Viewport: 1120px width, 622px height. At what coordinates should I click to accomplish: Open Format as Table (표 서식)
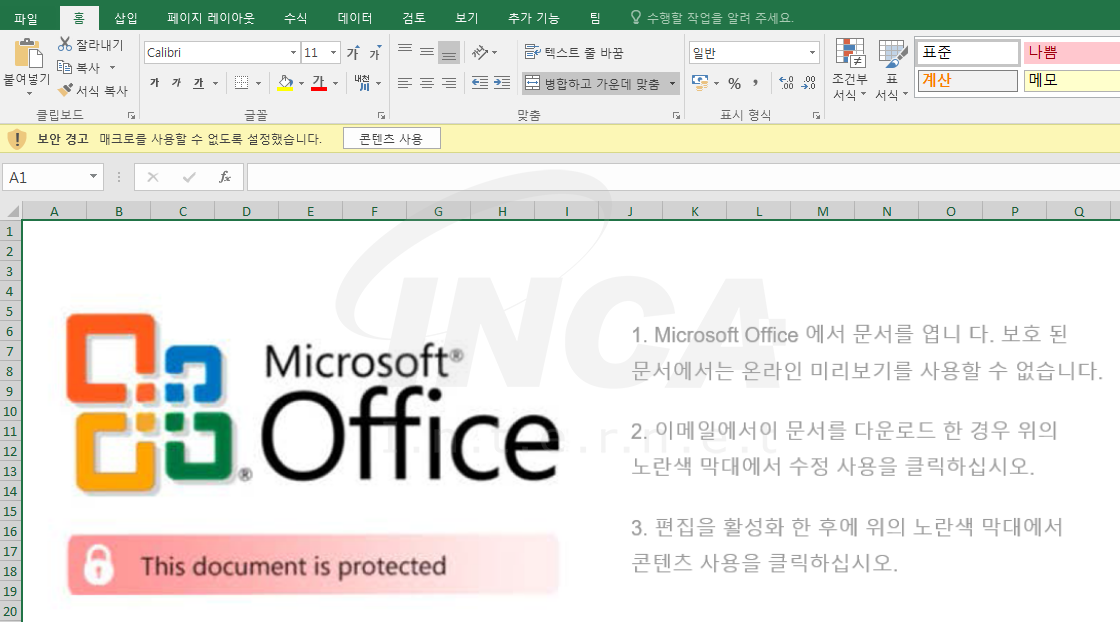pyautogui.click(x=891, y=70)
